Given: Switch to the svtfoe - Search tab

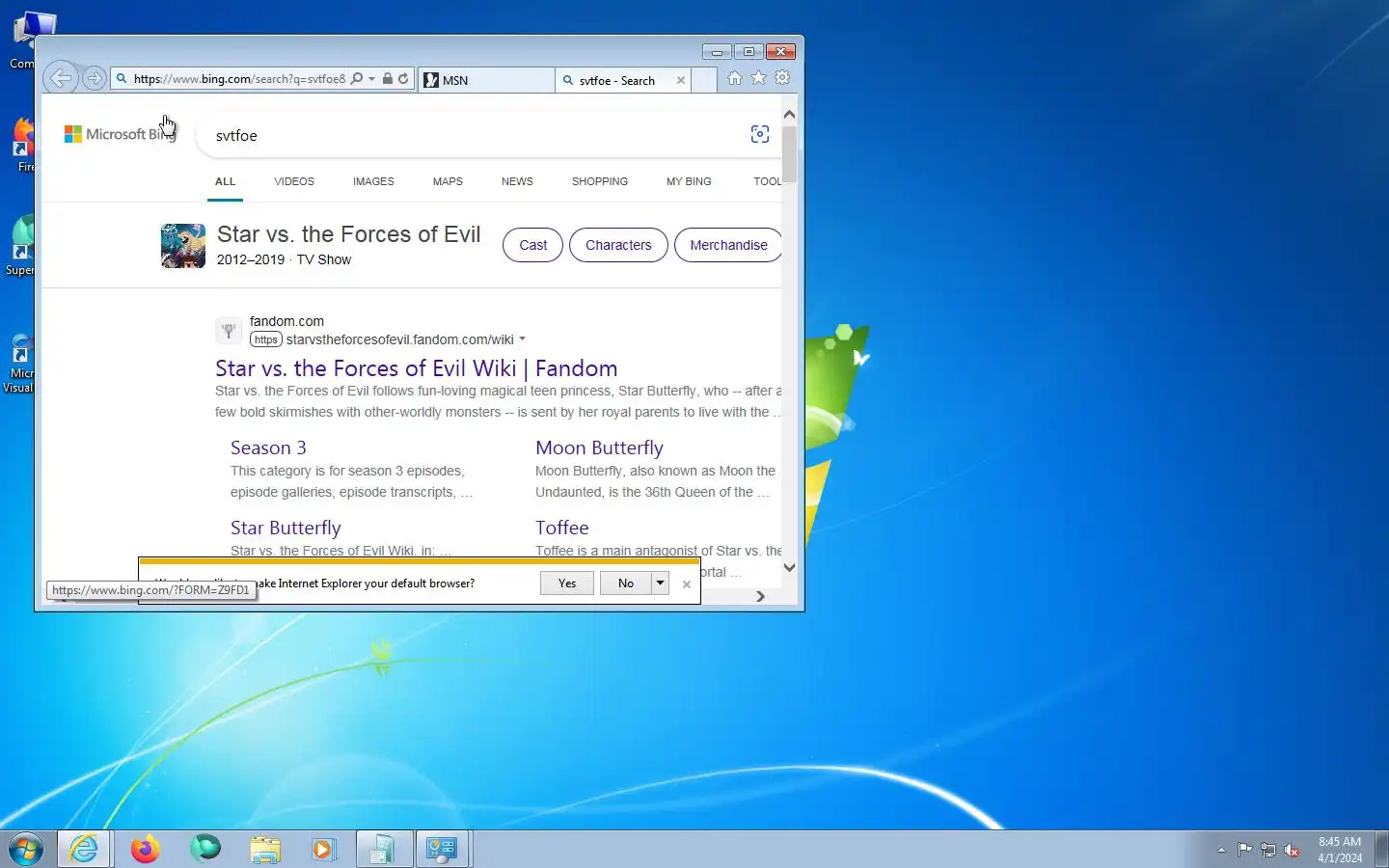Looking at the screenshot, I should (617, 80).
